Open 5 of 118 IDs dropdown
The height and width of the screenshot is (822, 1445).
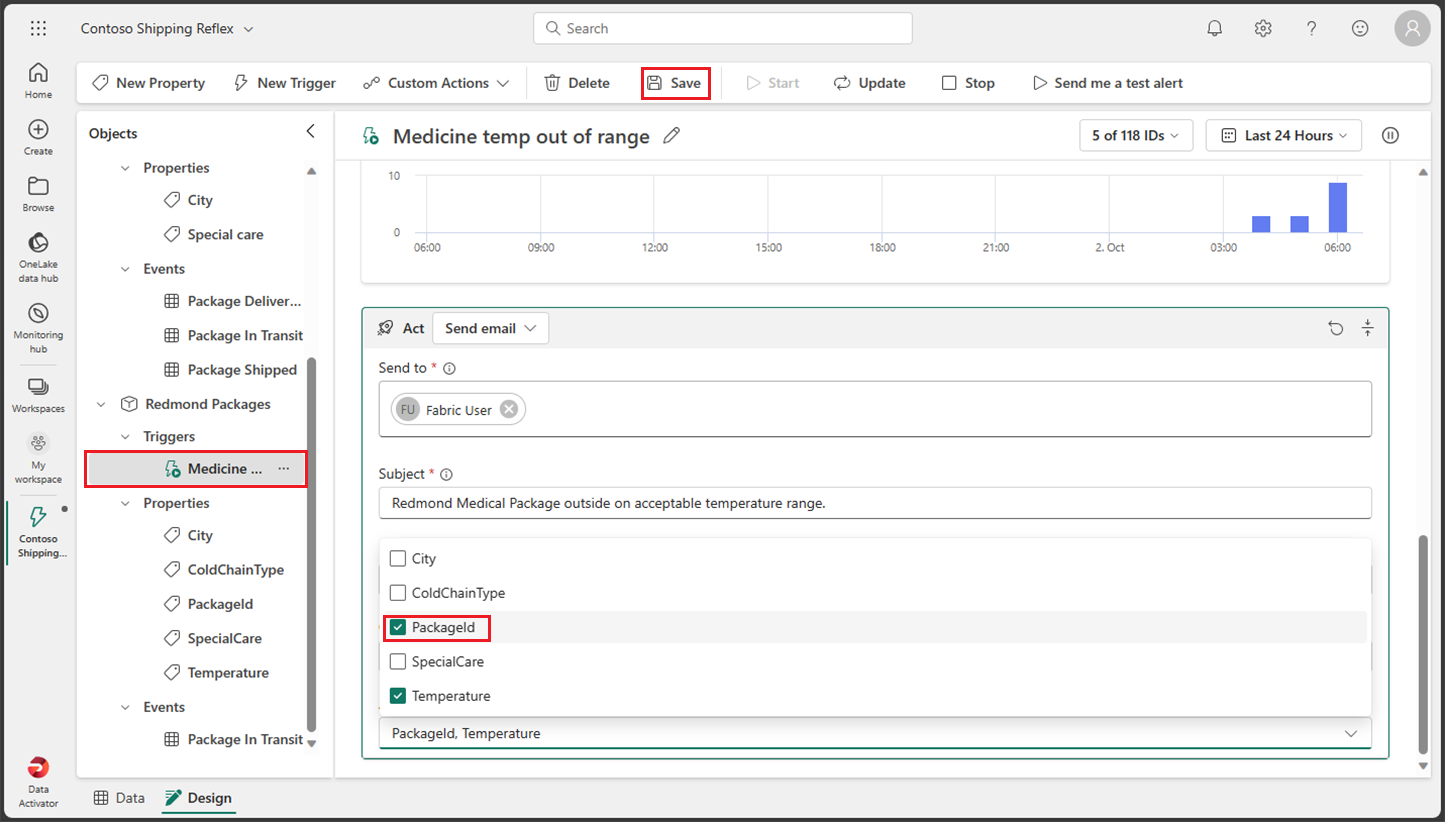click(1136, 135)
